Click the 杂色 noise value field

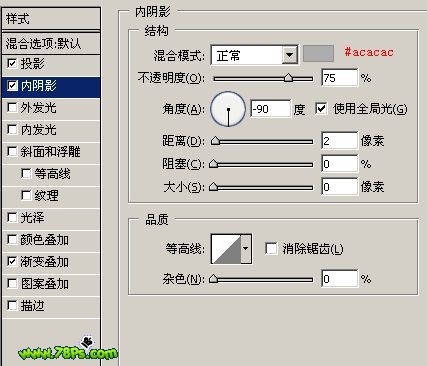pyautogui.click(x=340, y=278)
